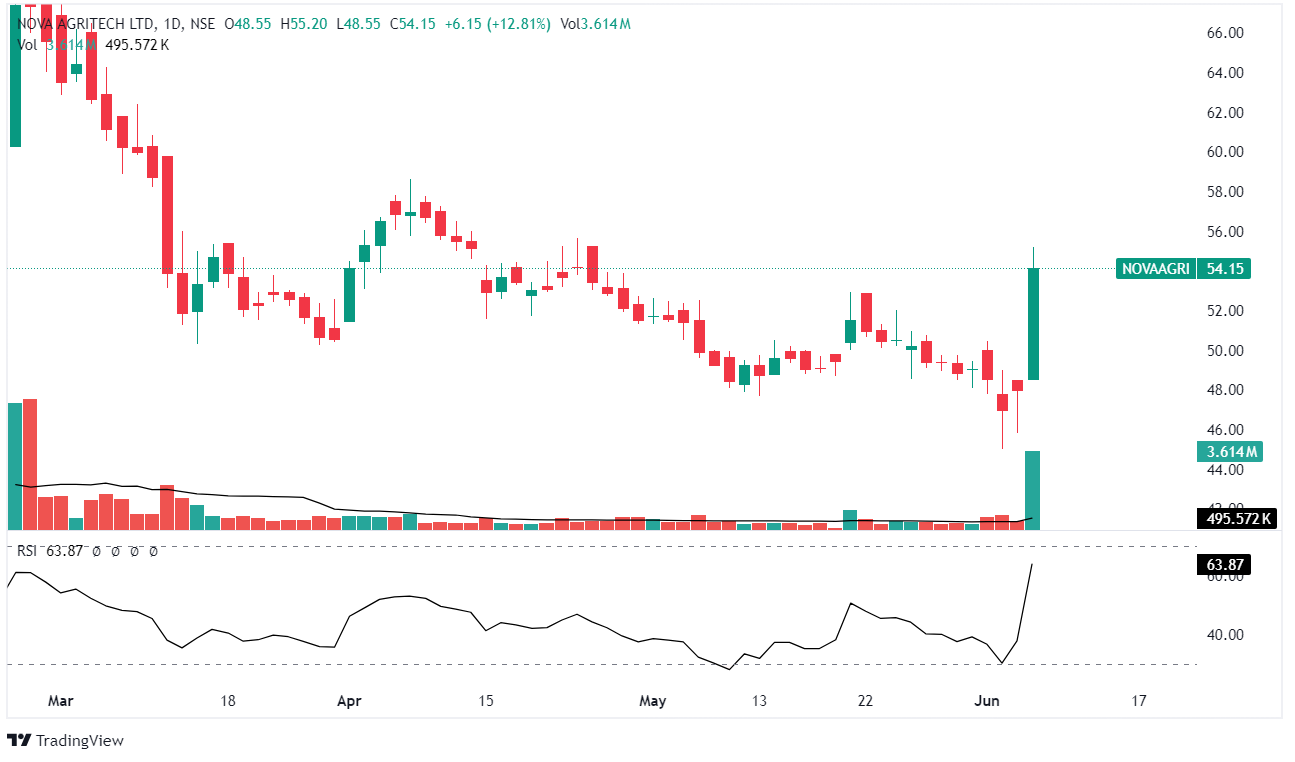Click the 3.614 M volume axis label
Image resolution: width=1295 pixels, height=762 pixels.
(1229, 452)
